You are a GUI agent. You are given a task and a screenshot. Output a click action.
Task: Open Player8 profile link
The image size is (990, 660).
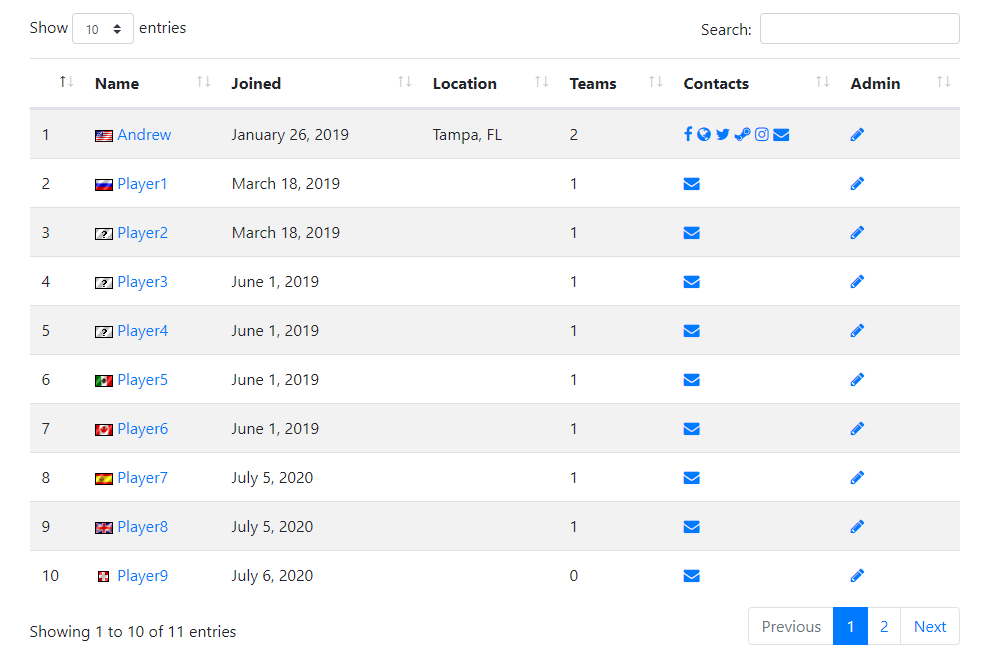tap(143, 527)
